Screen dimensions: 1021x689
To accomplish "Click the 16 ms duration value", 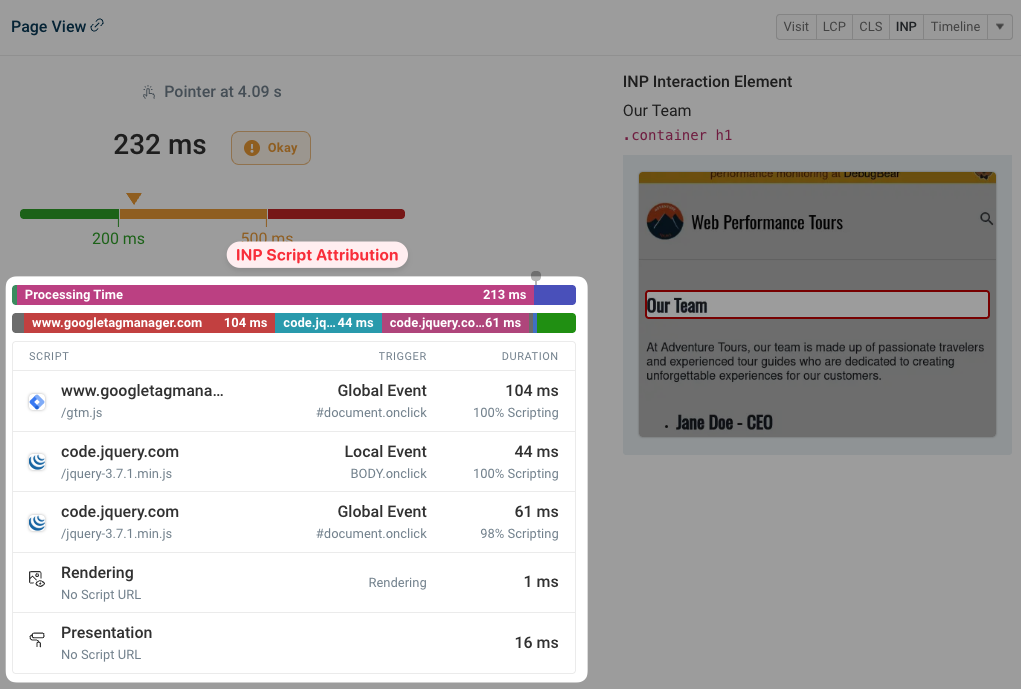I will (x=537, y=643).
